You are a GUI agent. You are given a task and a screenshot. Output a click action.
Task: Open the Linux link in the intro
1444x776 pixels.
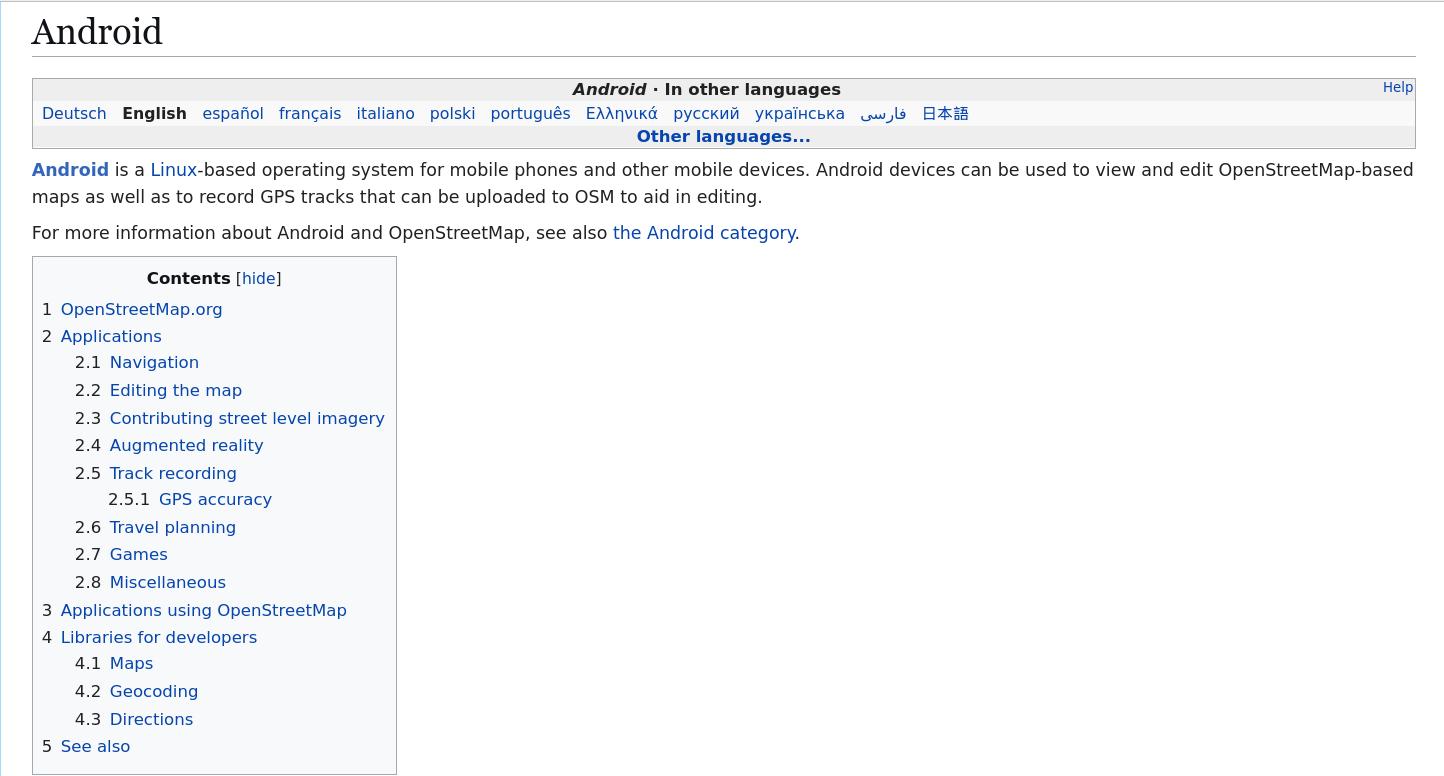173,170
